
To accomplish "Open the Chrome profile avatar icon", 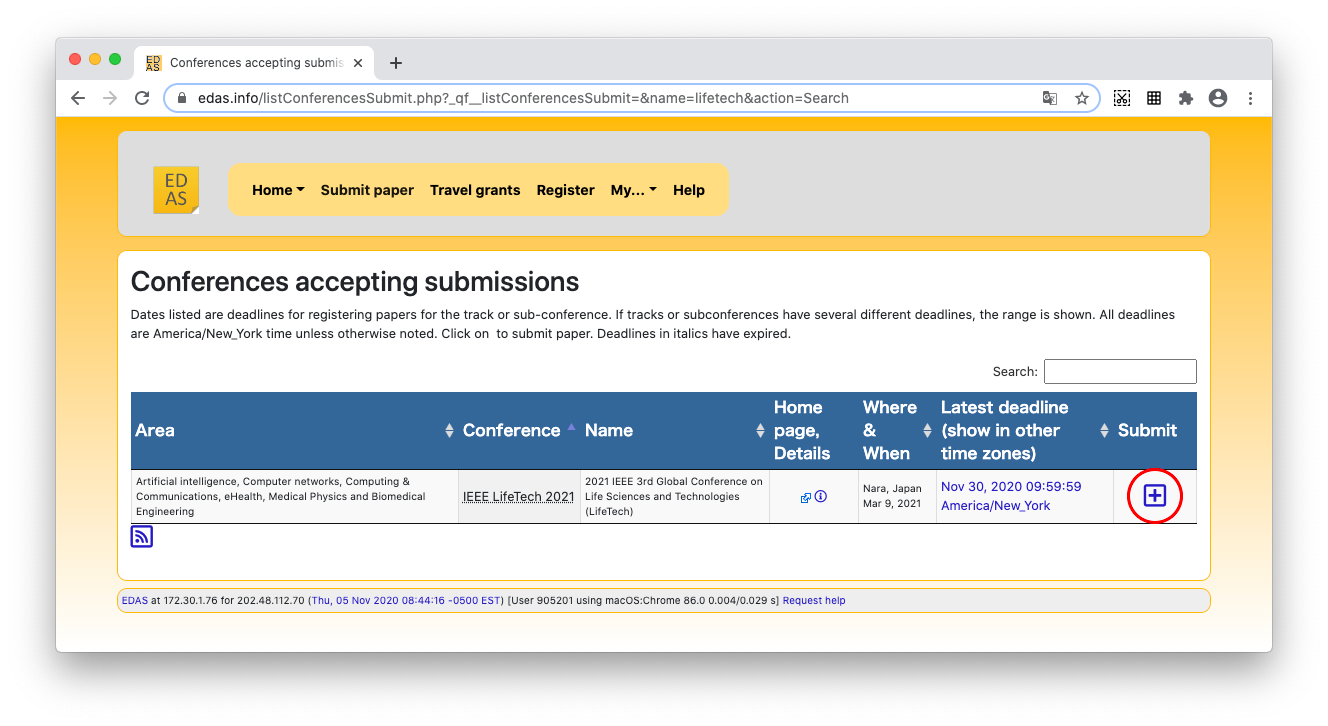I will point(1218,98).
